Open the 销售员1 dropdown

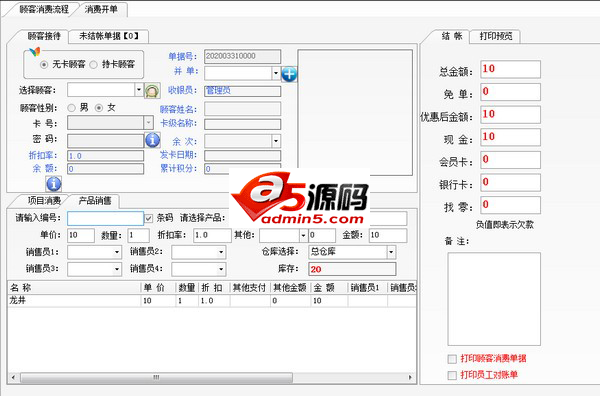(x=117, y=252)
